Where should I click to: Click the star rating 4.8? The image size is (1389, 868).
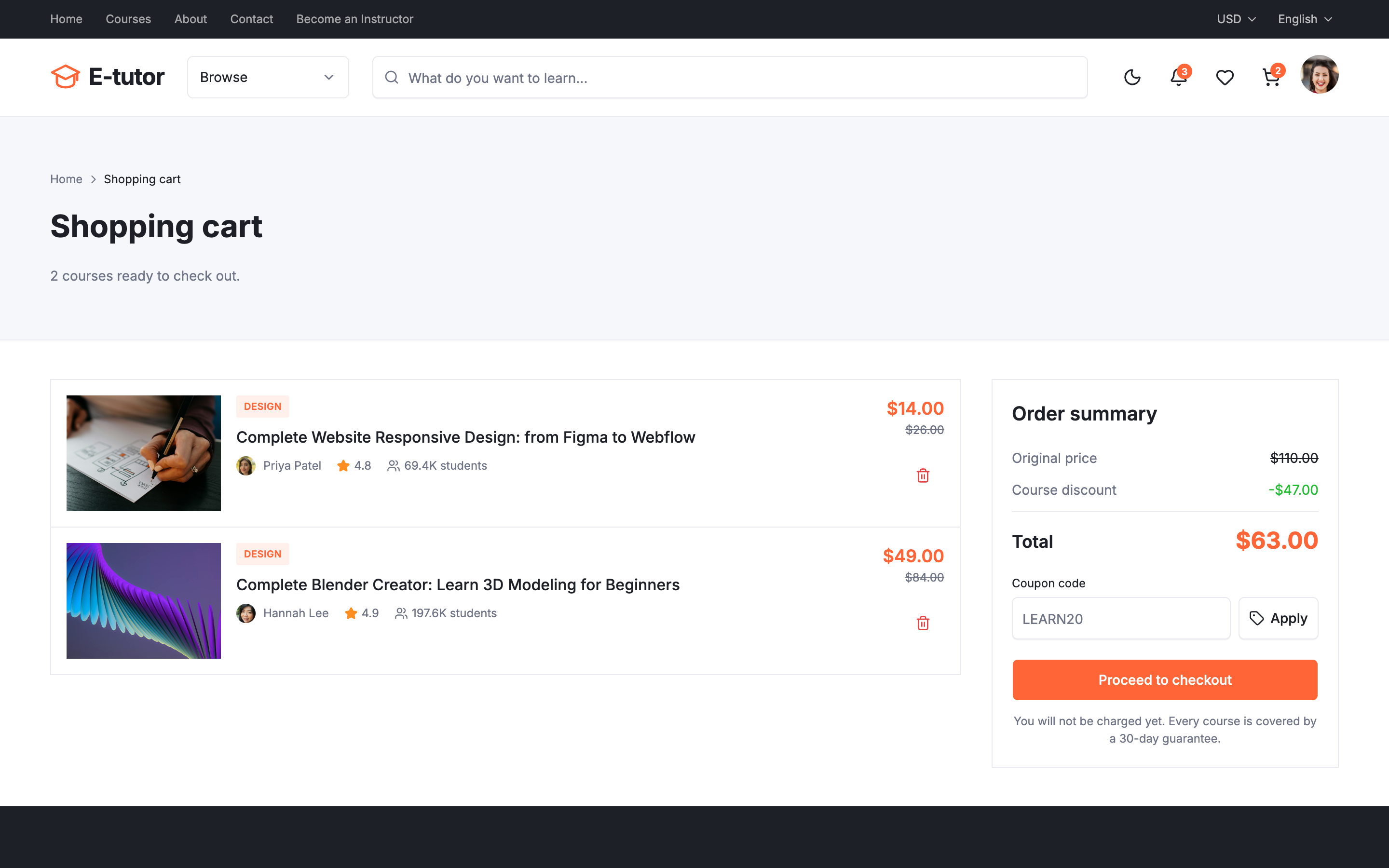coord(354,465)
